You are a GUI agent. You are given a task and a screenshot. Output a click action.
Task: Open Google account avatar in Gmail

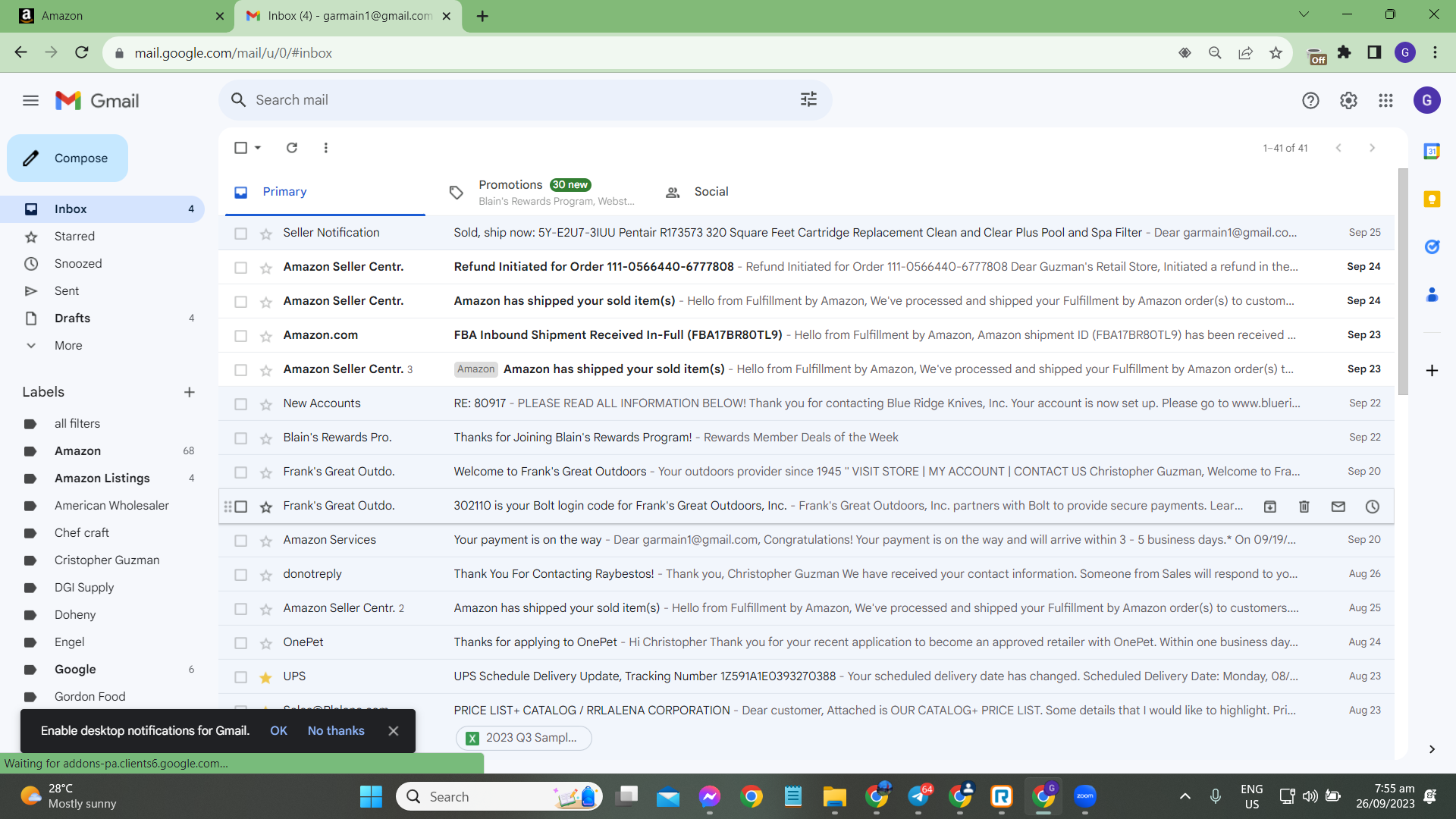click(1426, 100)
